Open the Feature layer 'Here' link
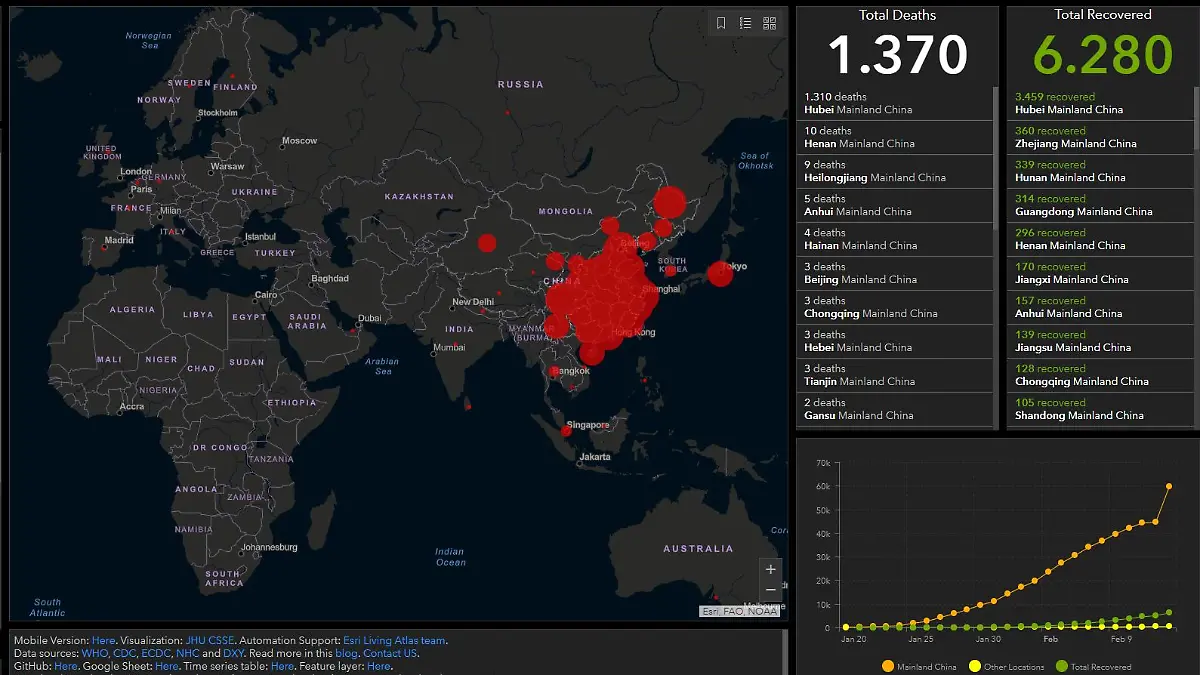 coord(378,666)
